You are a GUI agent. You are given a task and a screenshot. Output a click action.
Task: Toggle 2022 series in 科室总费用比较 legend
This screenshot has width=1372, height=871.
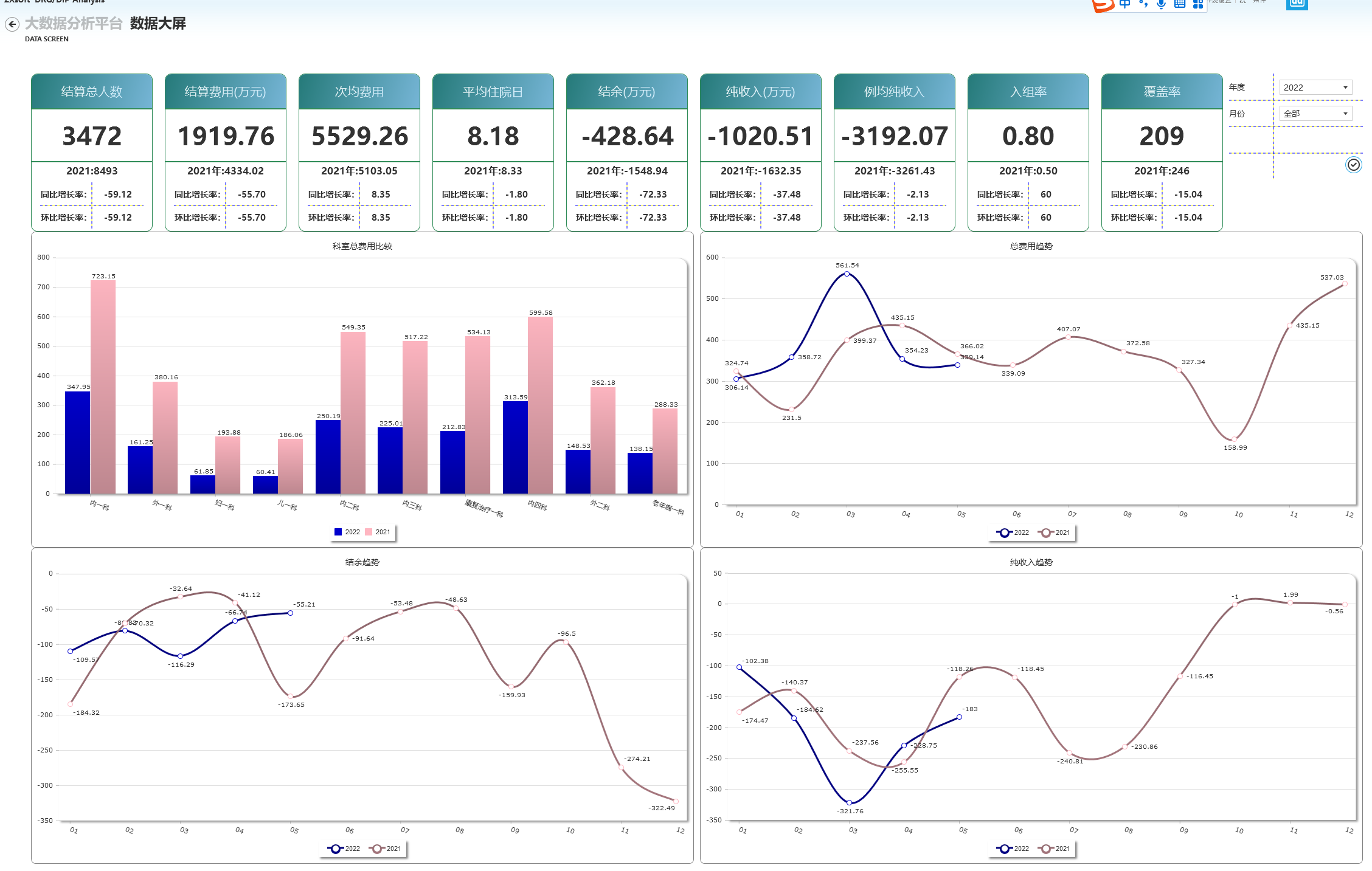coord(347,532)
